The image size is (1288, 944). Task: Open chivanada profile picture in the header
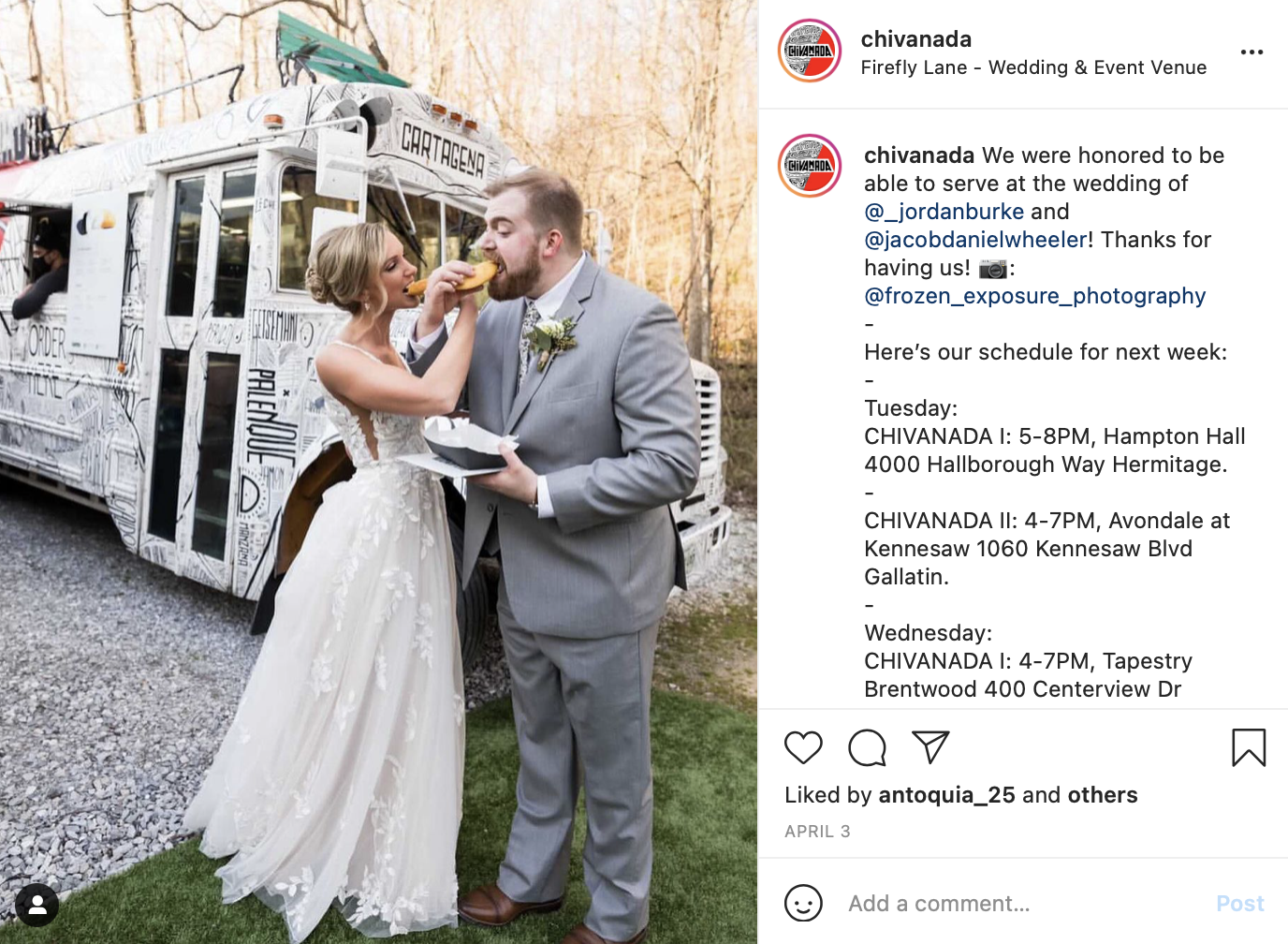(810, 51)
